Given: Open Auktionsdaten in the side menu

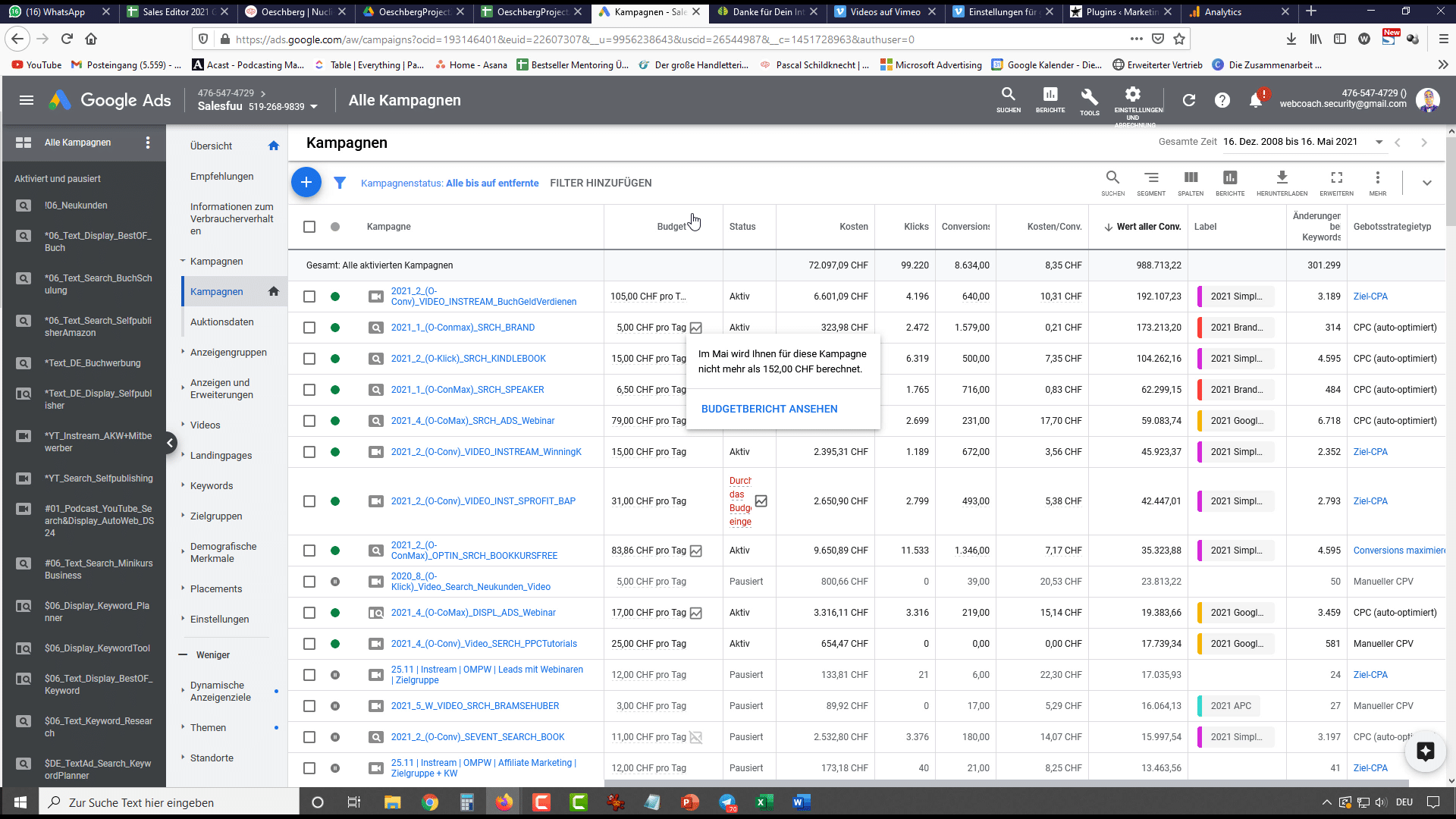Looking at the screenshot, I should (221, 322).
